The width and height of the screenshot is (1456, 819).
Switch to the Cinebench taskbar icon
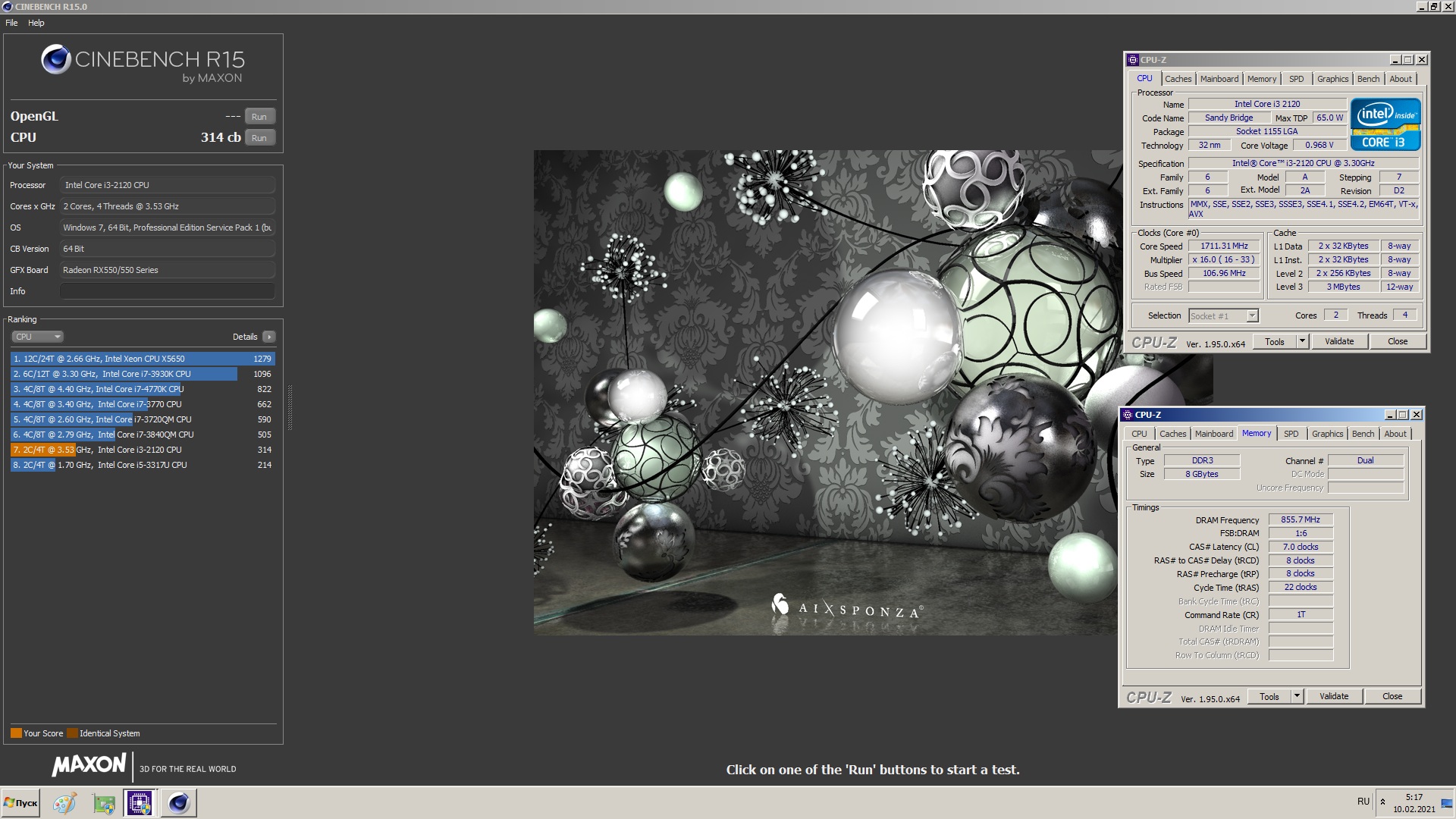179,803
